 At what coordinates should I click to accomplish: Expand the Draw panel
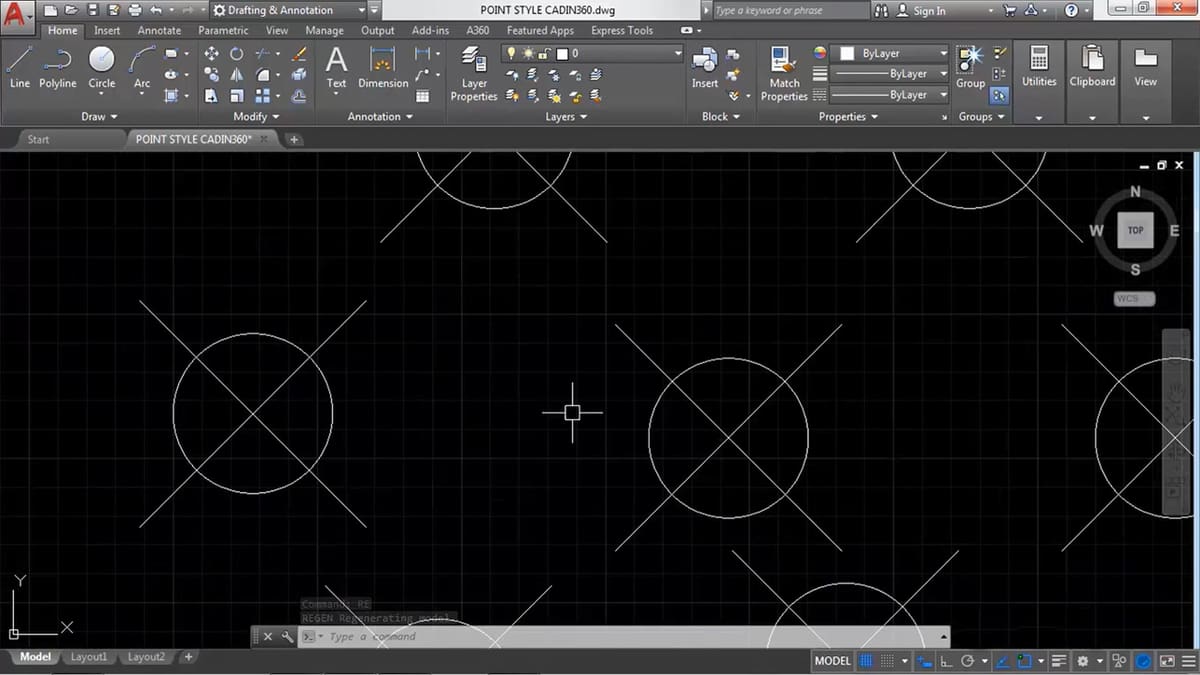(99, 117)
